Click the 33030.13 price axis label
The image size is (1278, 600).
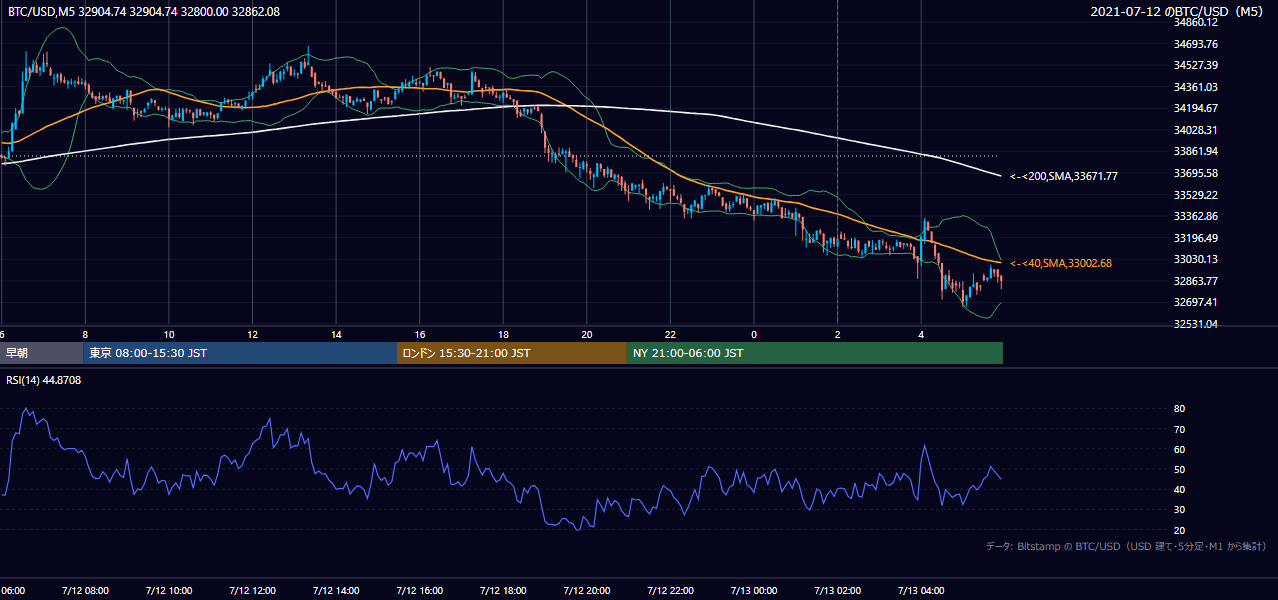click(x=1195, y=259)
